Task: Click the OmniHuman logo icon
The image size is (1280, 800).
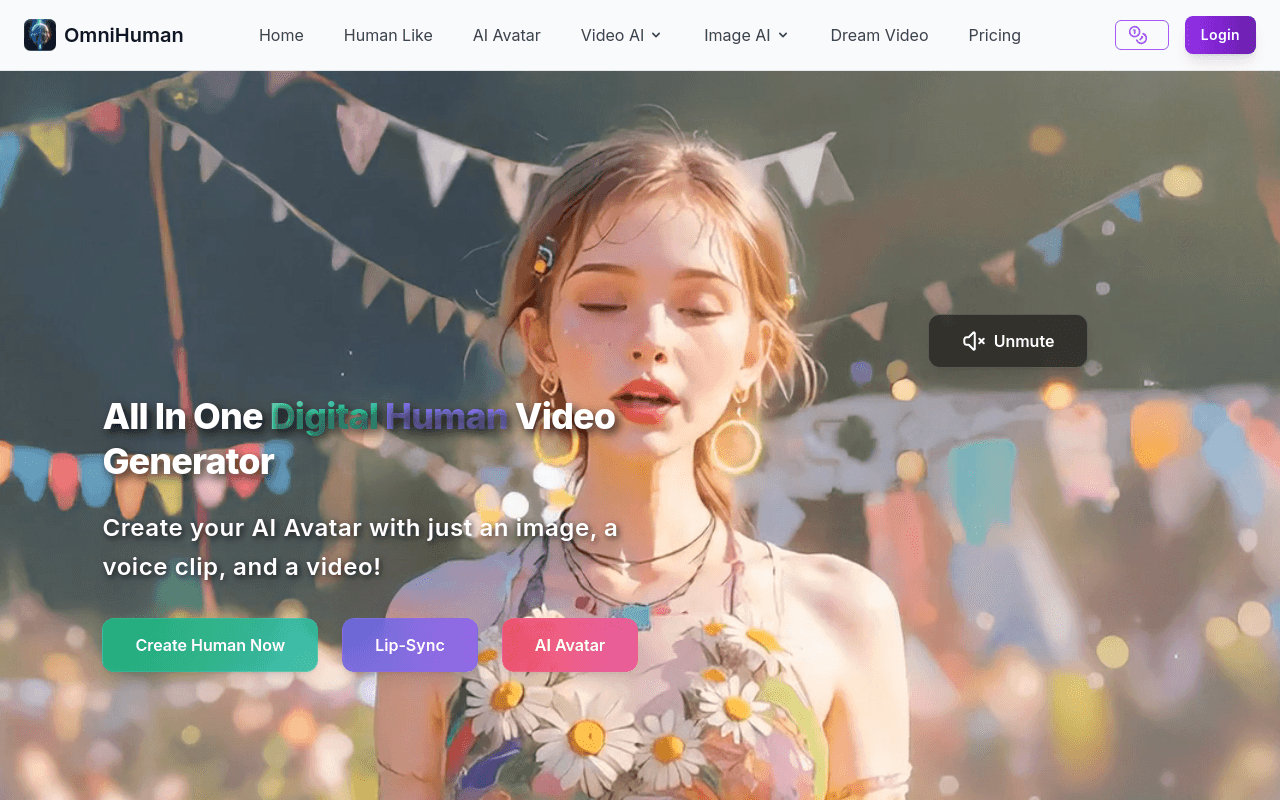Action: [40, 35]
